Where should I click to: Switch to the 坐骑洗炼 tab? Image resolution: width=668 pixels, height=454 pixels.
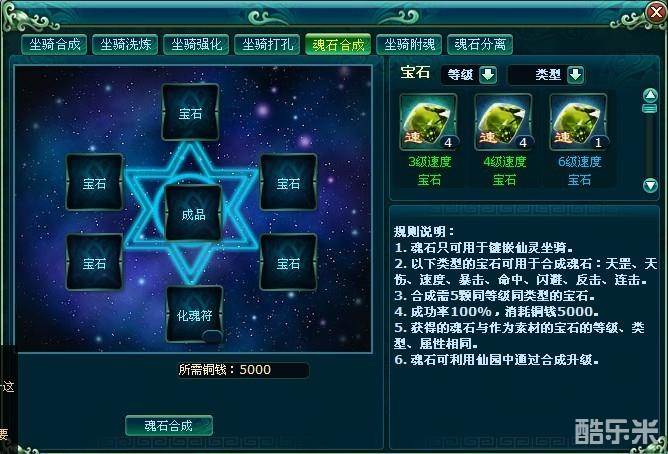click(x=125, y=44)
